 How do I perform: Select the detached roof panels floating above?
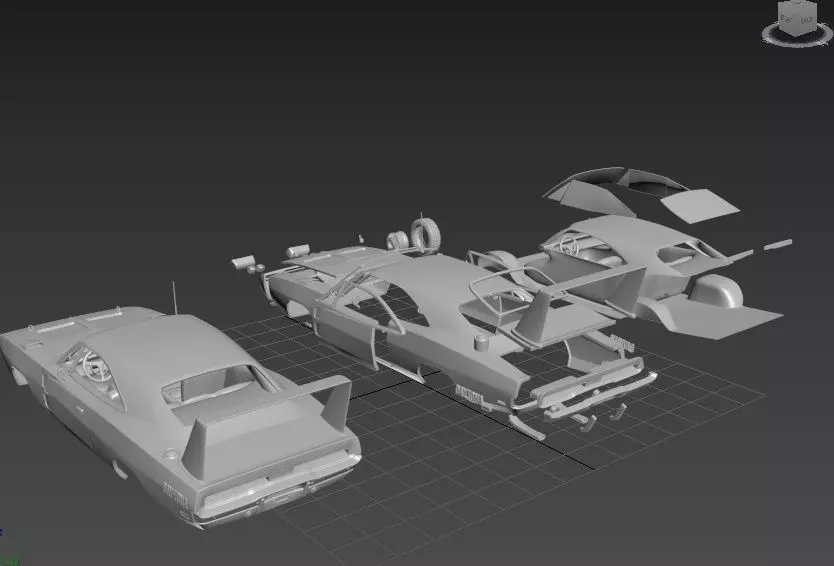(x=641, y=194)
